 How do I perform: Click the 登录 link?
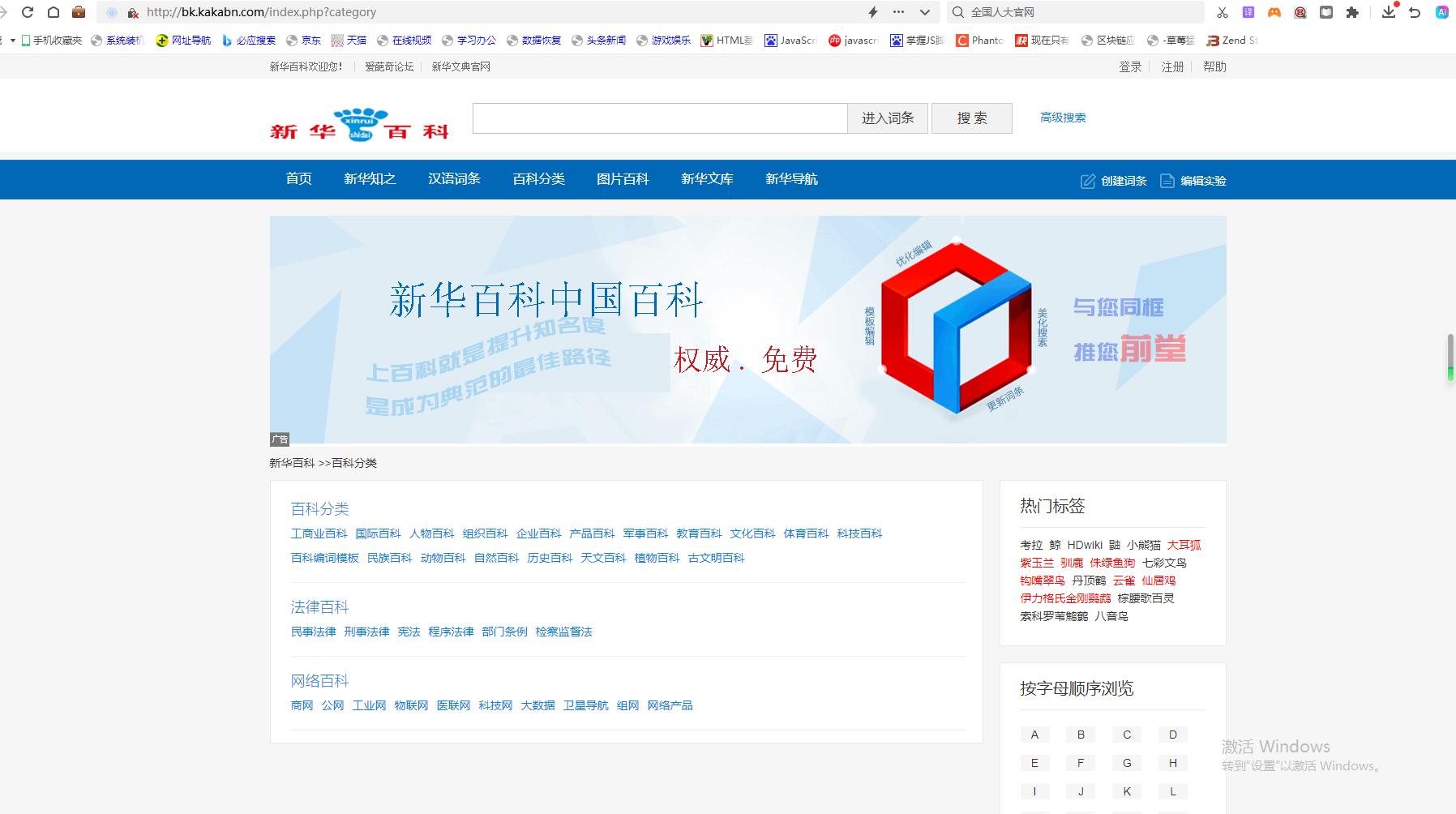(1130, 66)
